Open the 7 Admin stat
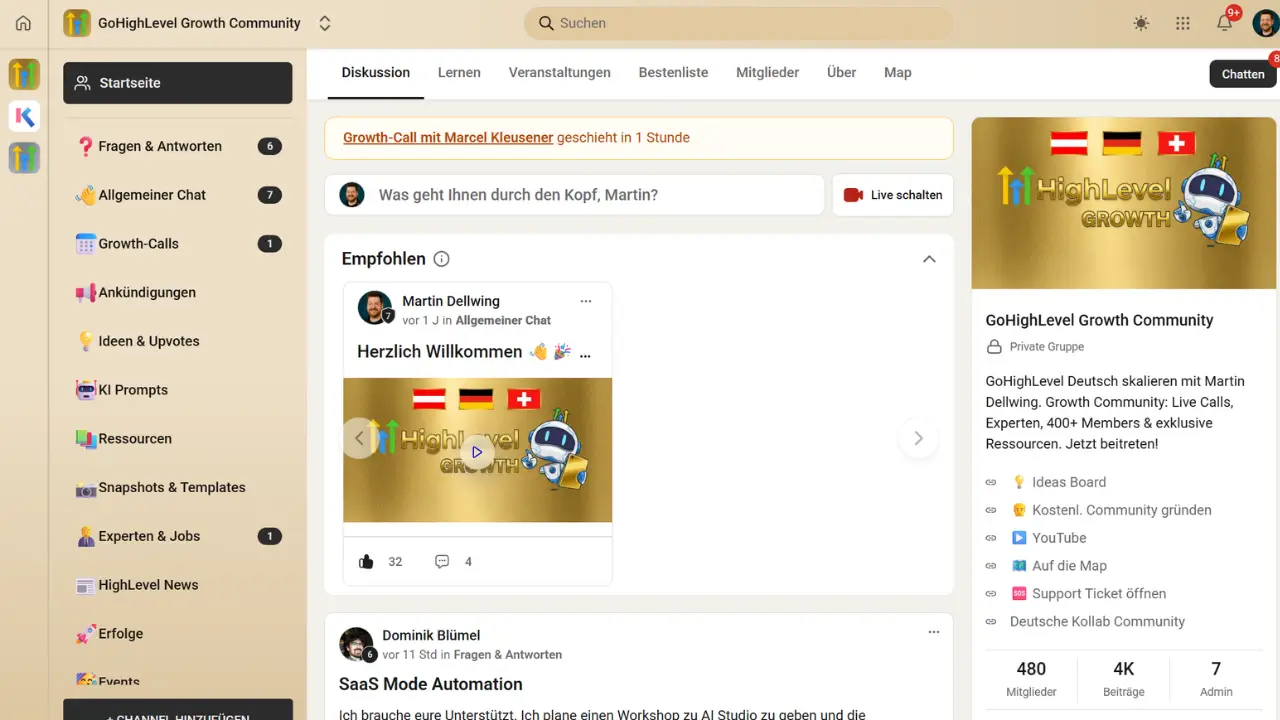 click(x=1216, y=678)
